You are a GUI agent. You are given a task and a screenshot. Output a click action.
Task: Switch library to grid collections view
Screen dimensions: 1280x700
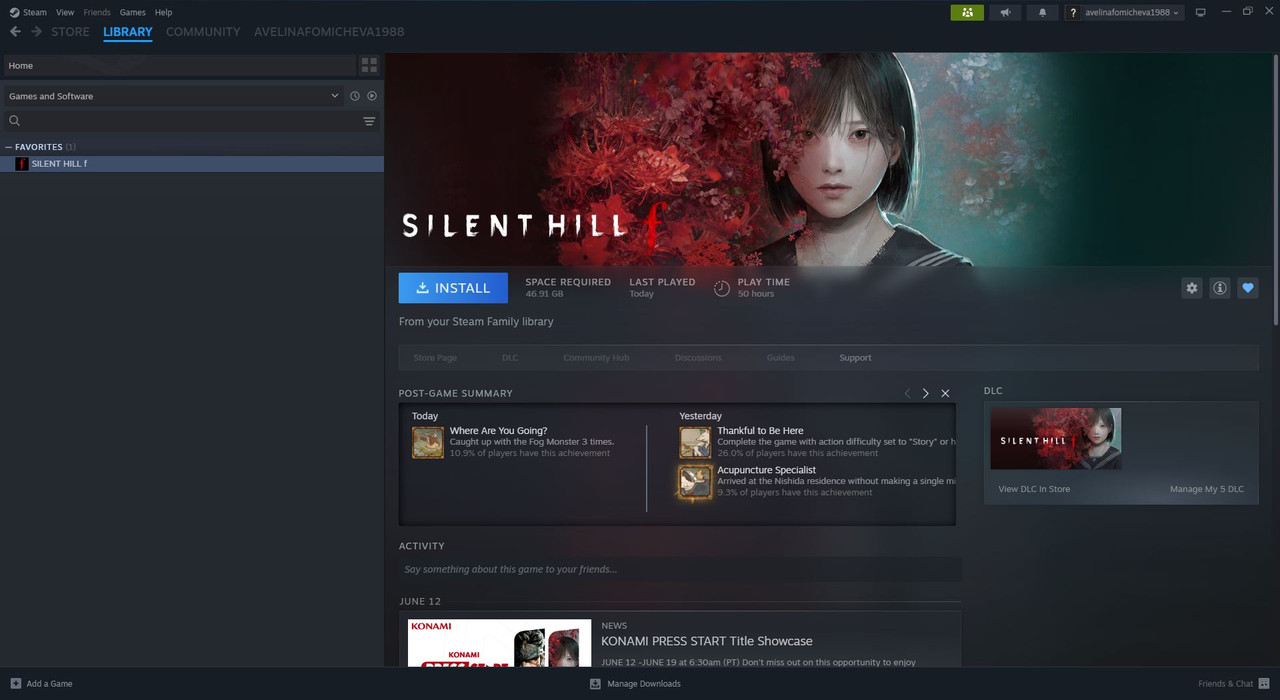(x=369, y=65)
